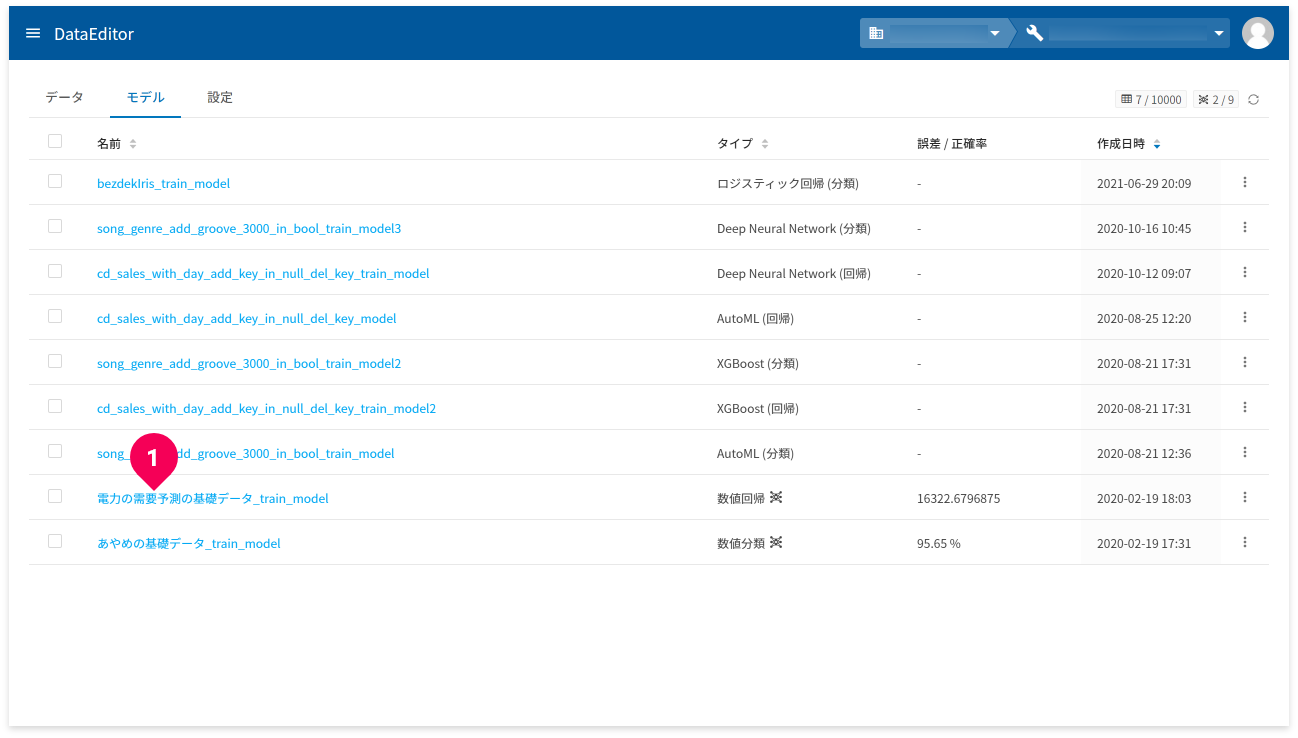Image resolution: width=1298 pixels, height=738 pixels.
Task: Open song_genre_add_groove_3000_in_bool_train_model2 link
Action: click(x=249, y=364)
